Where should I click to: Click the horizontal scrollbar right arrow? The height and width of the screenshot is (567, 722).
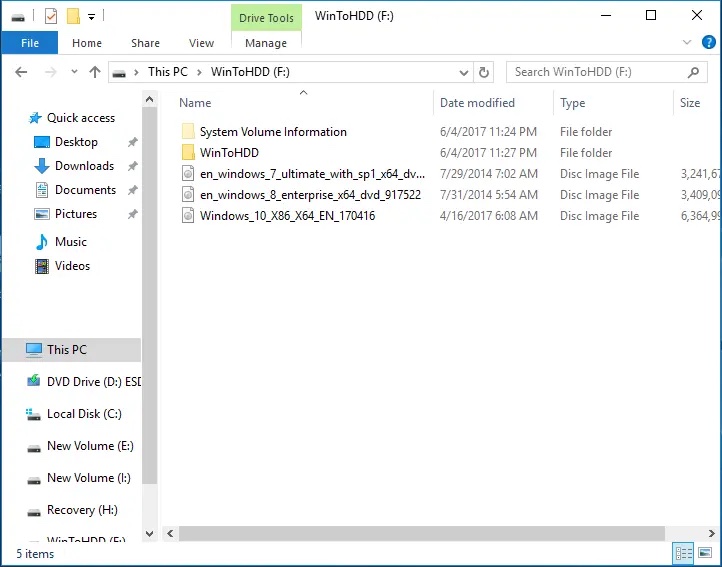(711, 533)
